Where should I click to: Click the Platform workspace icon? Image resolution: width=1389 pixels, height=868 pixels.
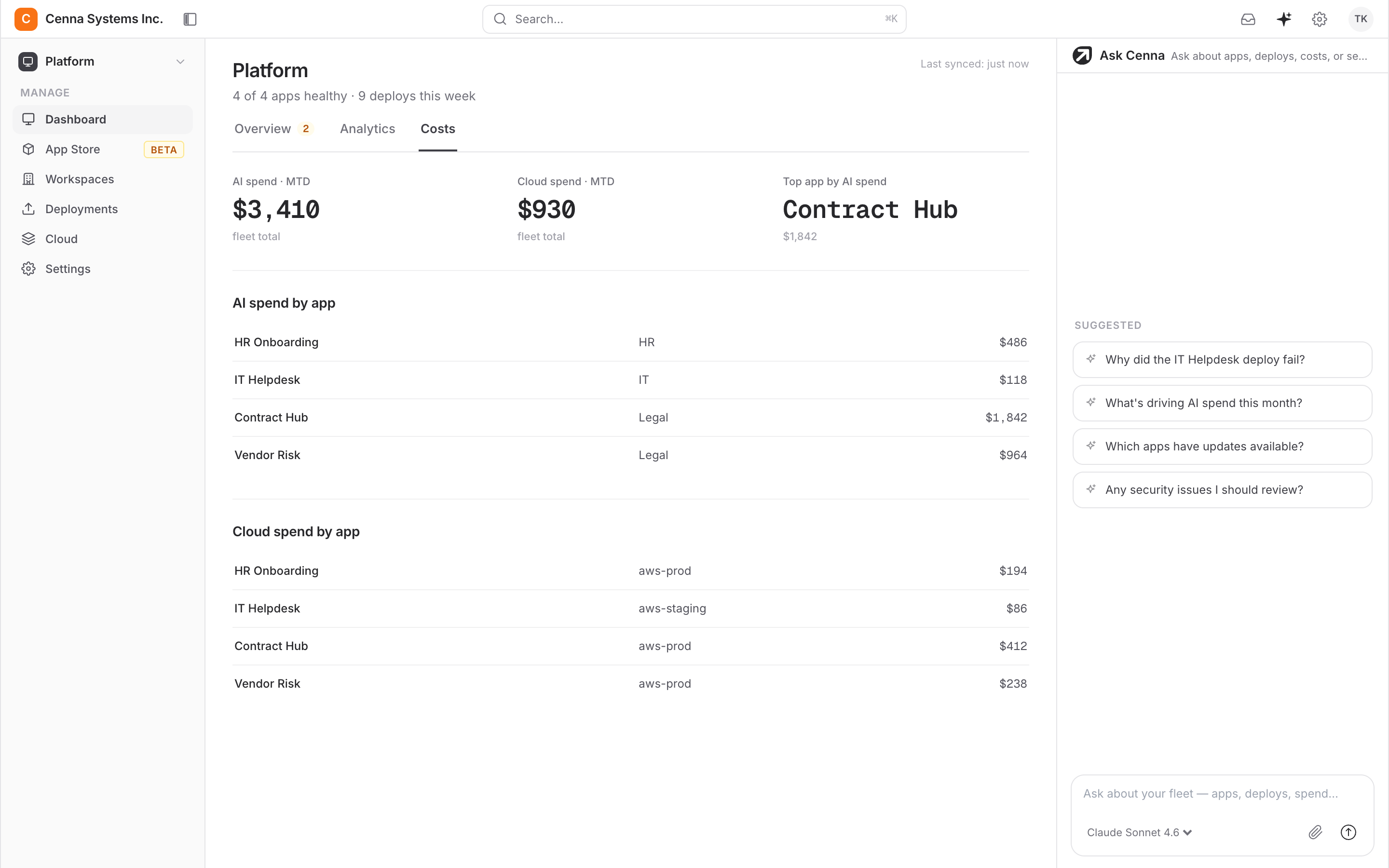(27, 61)
